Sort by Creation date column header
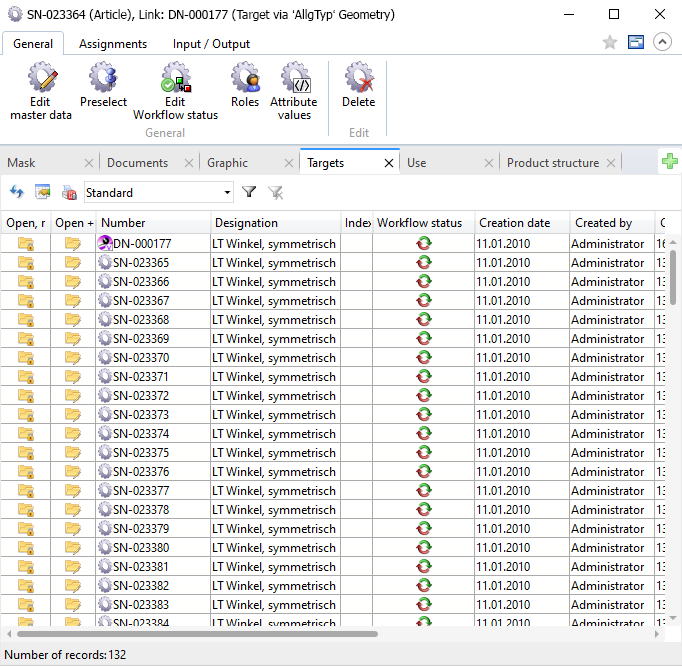This screenshot has height=666, width=682. tap(514, 223)
